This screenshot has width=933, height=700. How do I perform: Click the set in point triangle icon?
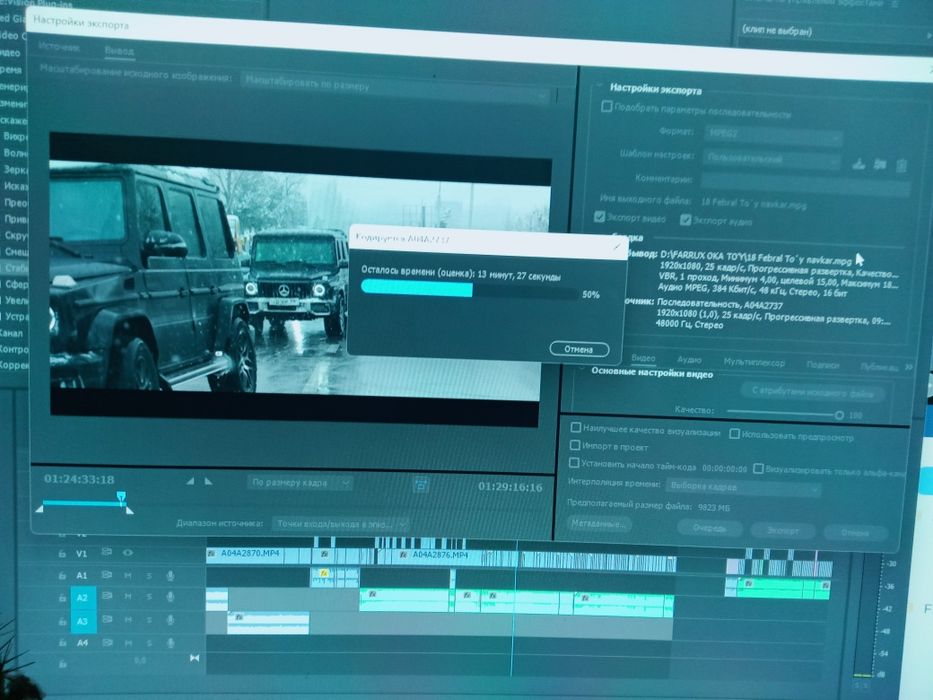click(190, 481)
